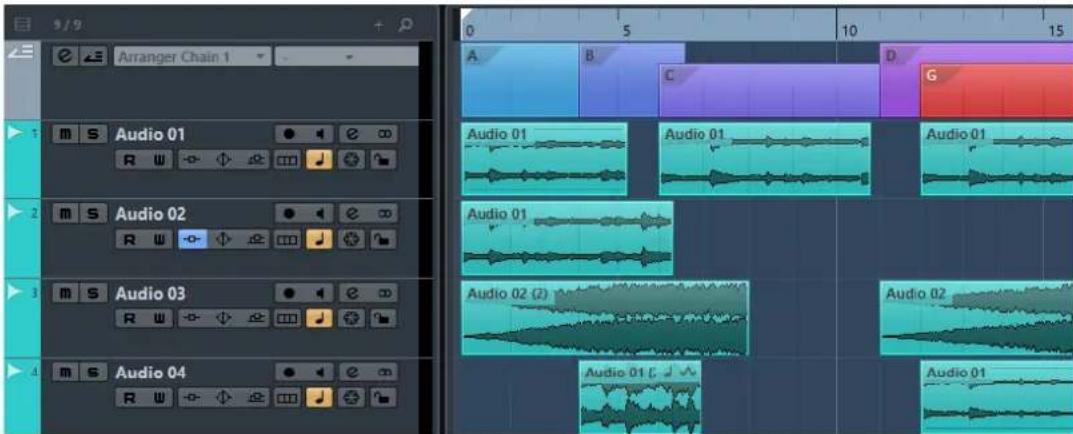Open the Arranger Chain 1 dropdown
This screenshot has height=434, width=1073.
click(x=193, y=57)
